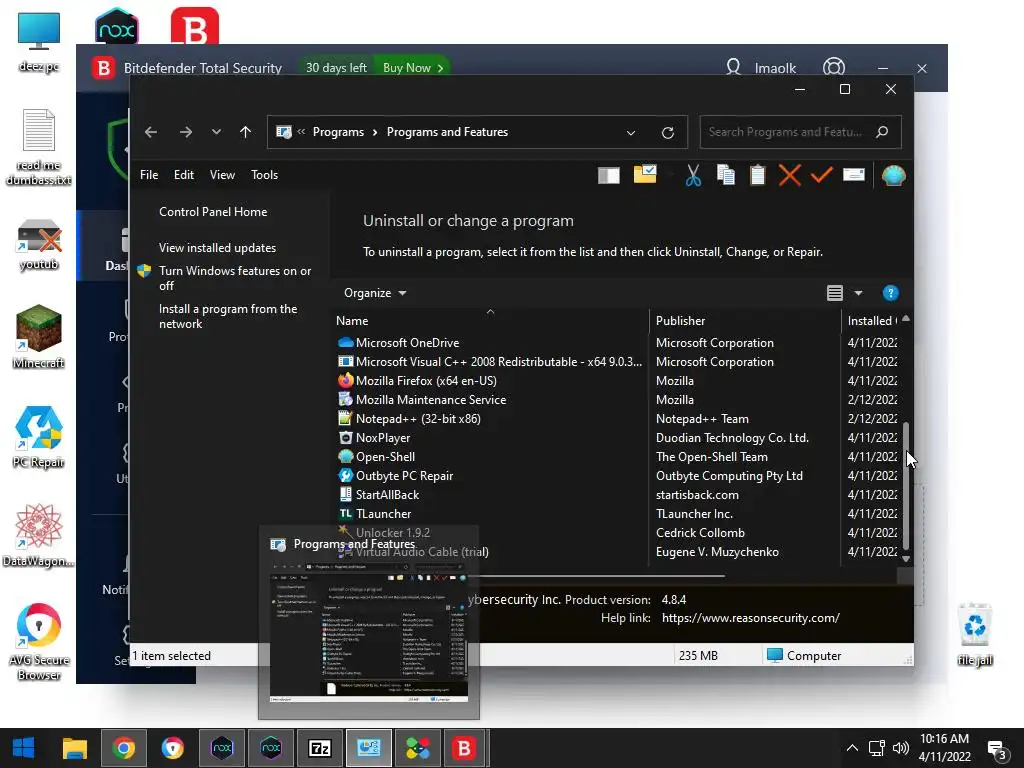Open the file jail recycle bin

[x=974, y=634]
